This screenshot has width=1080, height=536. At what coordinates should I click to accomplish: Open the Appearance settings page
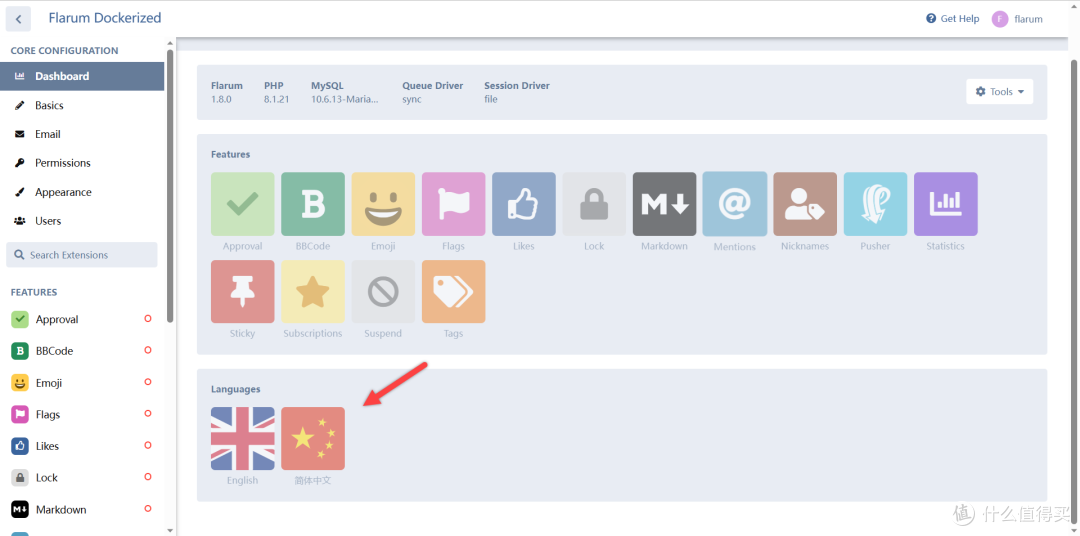tap(82, 192)
